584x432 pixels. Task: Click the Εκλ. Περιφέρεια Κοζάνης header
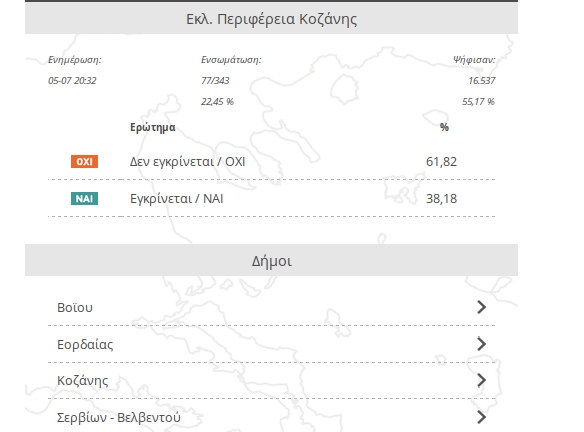(x=271, y=18)
